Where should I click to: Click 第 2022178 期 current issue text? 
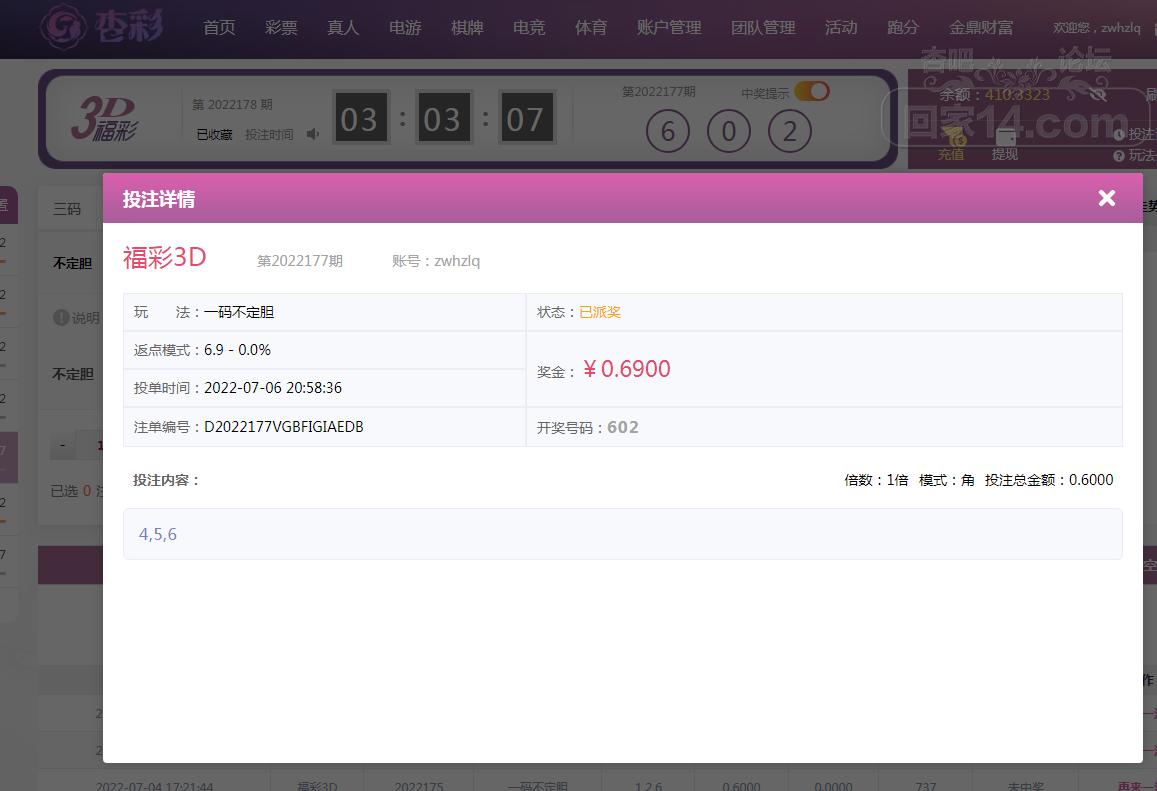coord(232,105)
